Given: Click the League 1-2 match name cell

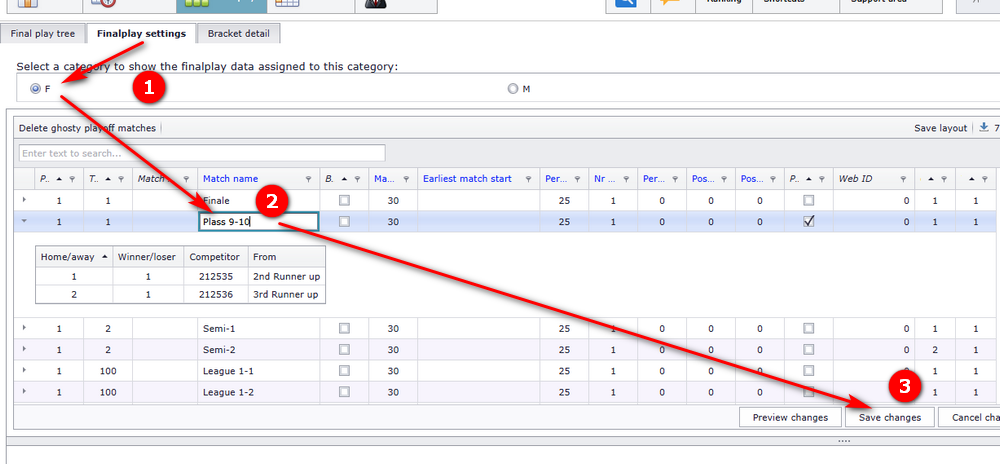Looking at the screenshot, I should coord(258,393).
